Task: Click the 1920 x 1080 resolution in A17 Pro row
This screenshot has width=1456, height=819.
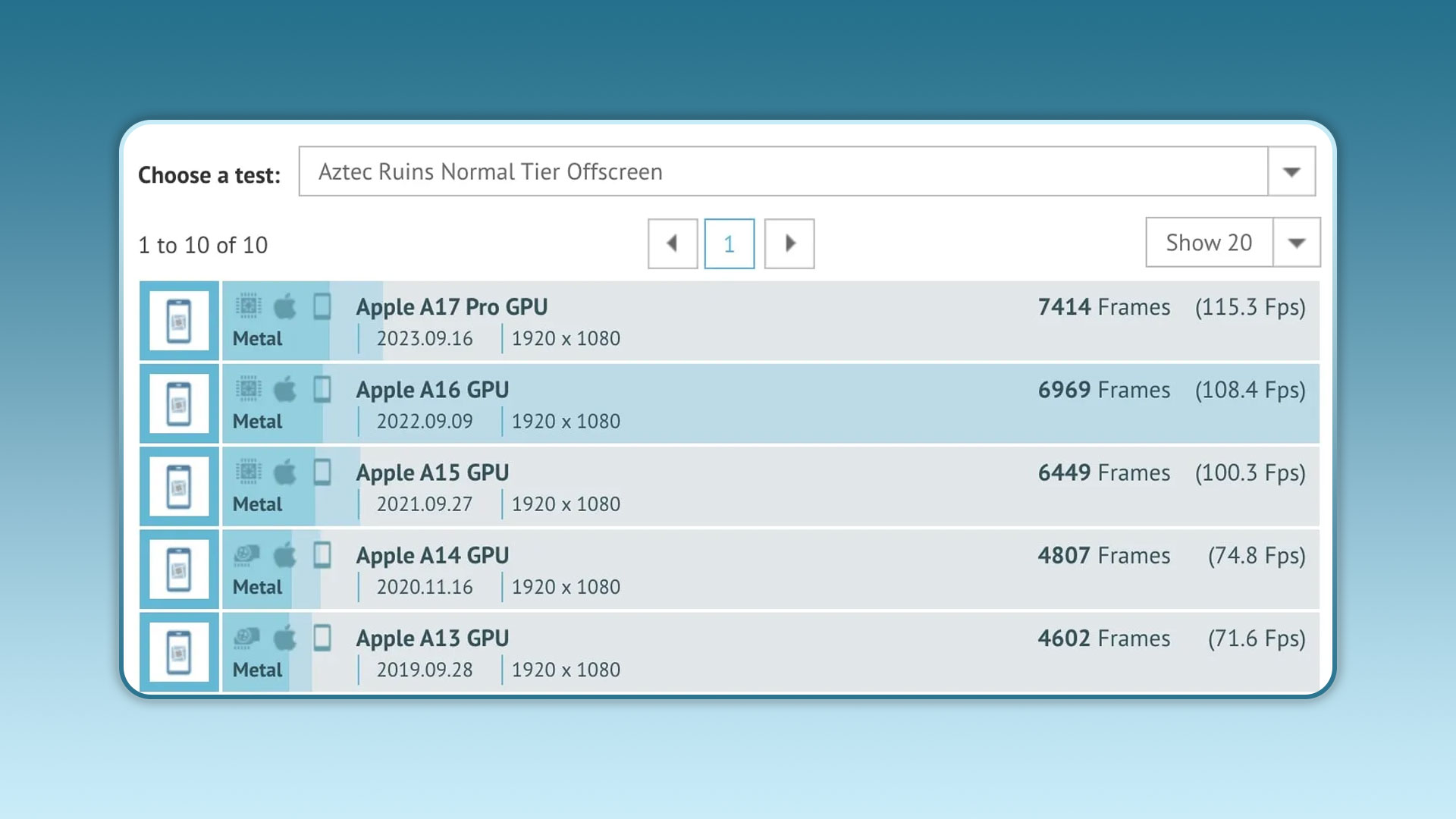Action: coord(566,339)
